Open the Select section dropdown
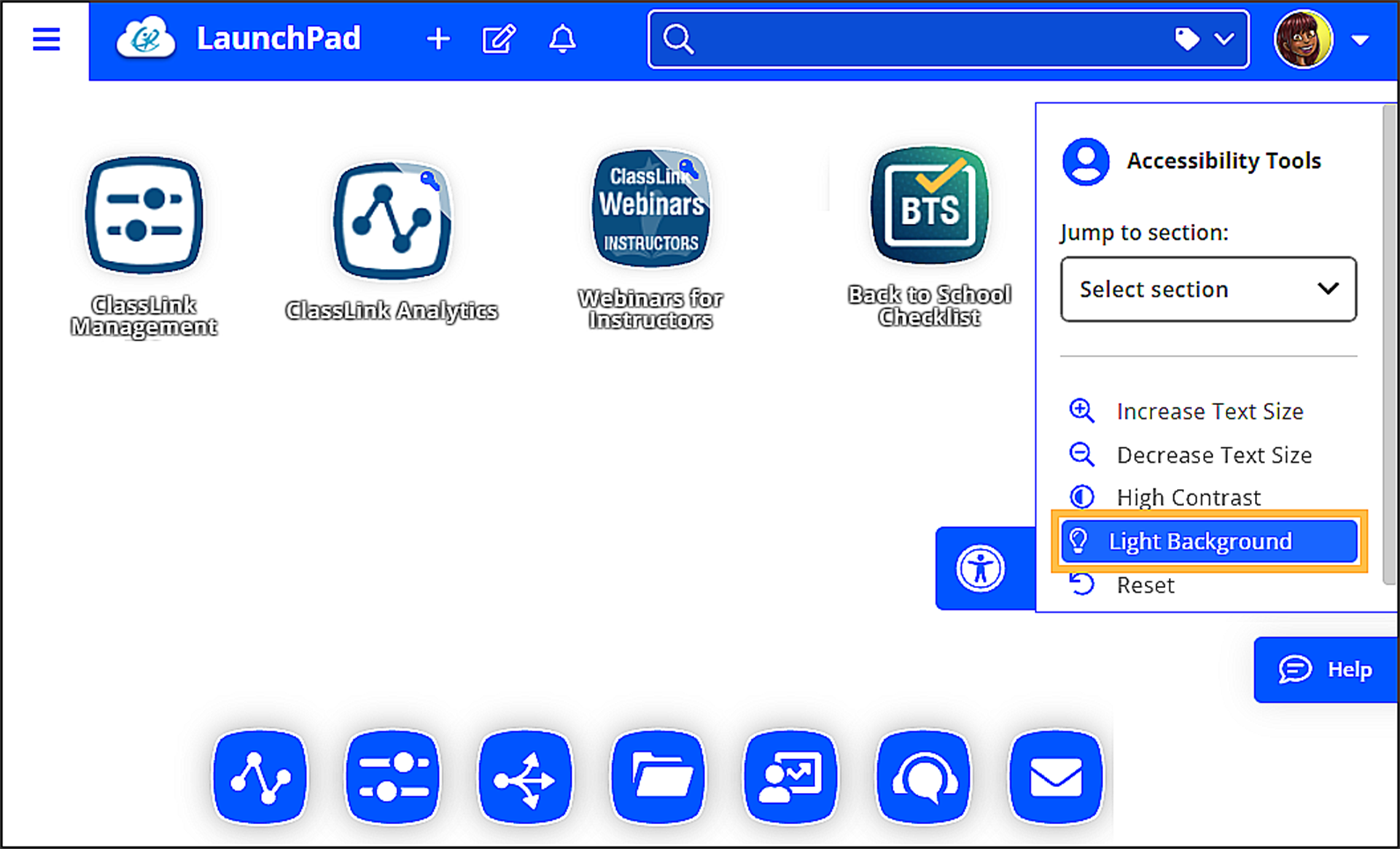The image size is (1400, 849). 1207,289
